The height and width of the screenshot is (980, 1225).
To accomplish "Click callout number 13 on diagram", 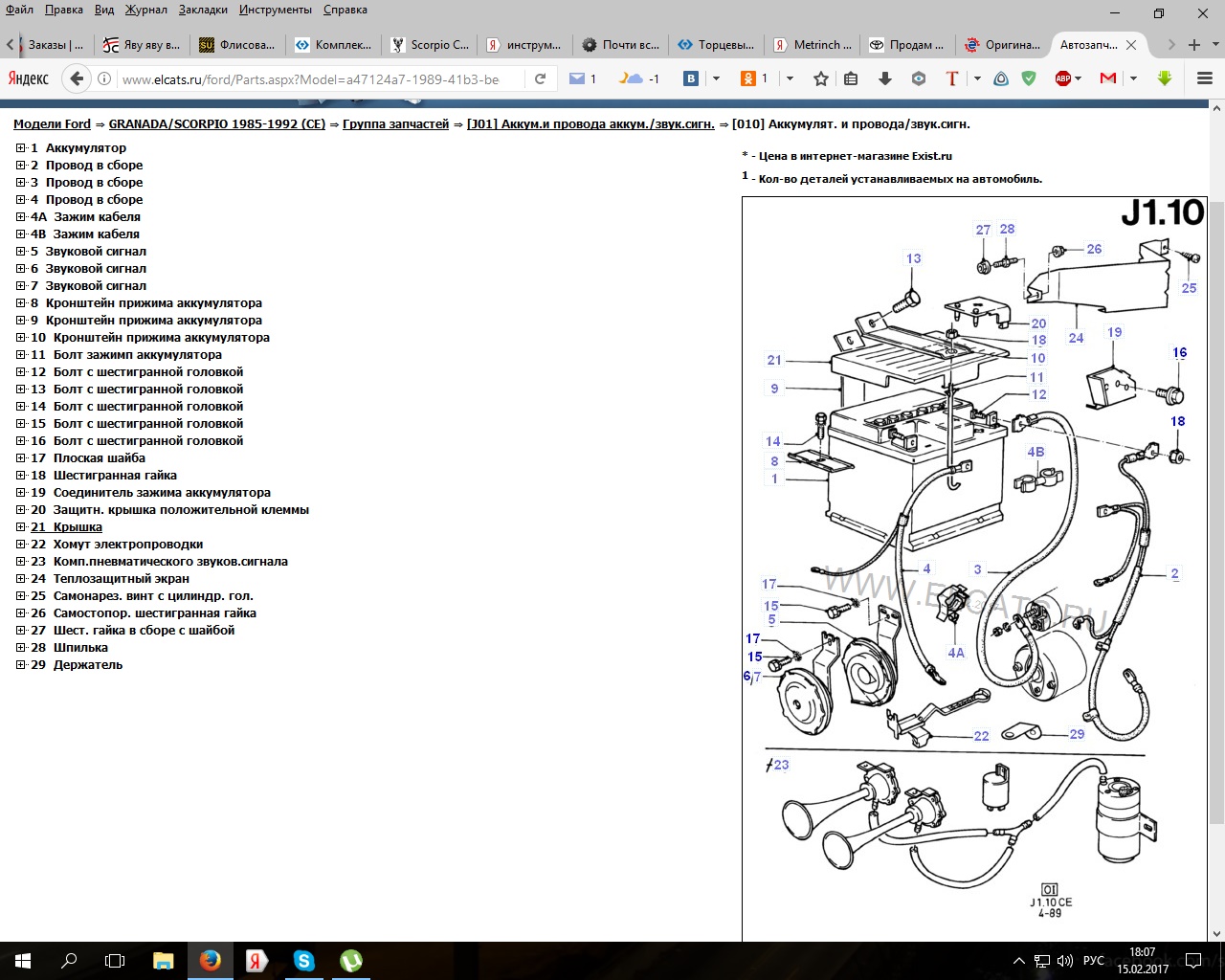I will point(914,258).
